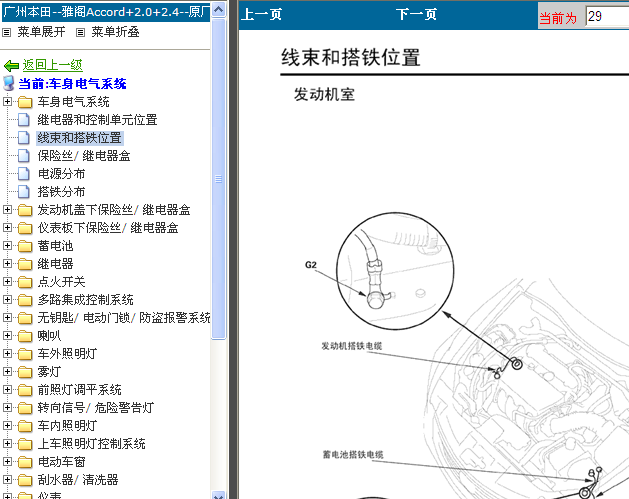
Task: Click 上一页 to go to previous page
Action: tap(262, 15)
